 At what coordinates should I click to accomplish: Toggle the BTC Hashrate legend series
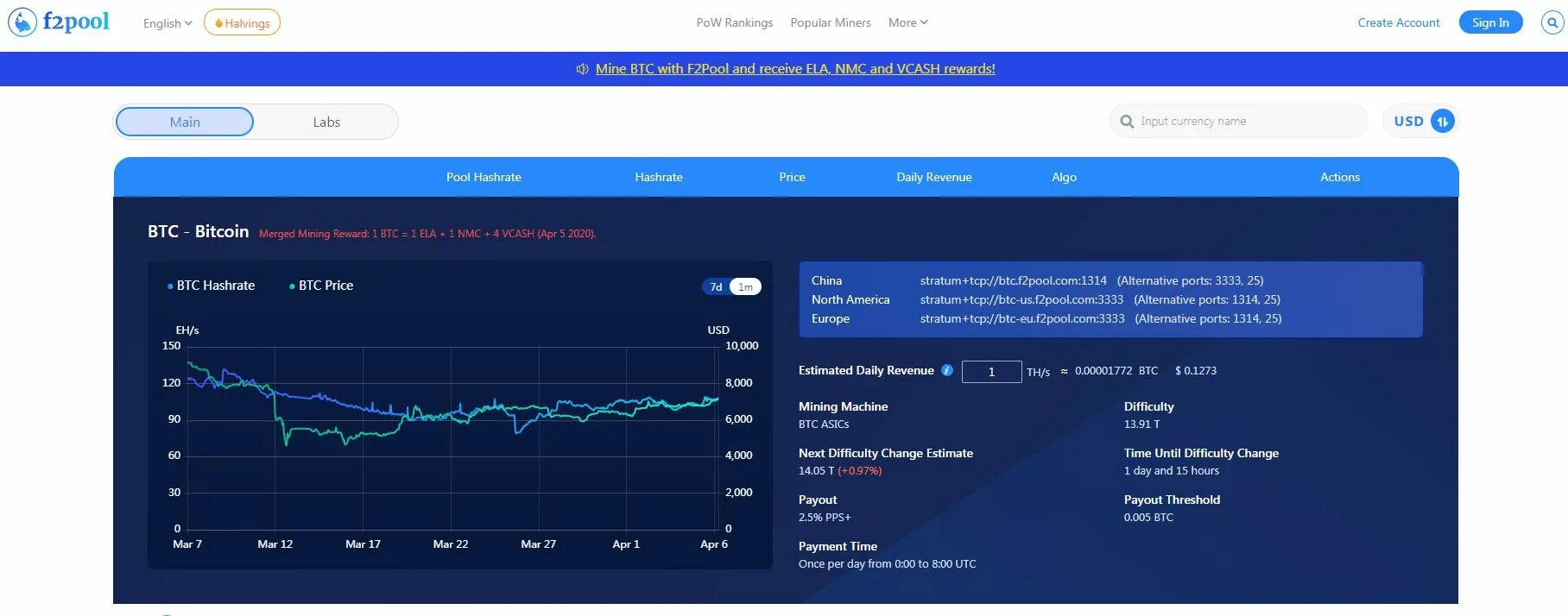pyautogui.click(x=212, y=286)
